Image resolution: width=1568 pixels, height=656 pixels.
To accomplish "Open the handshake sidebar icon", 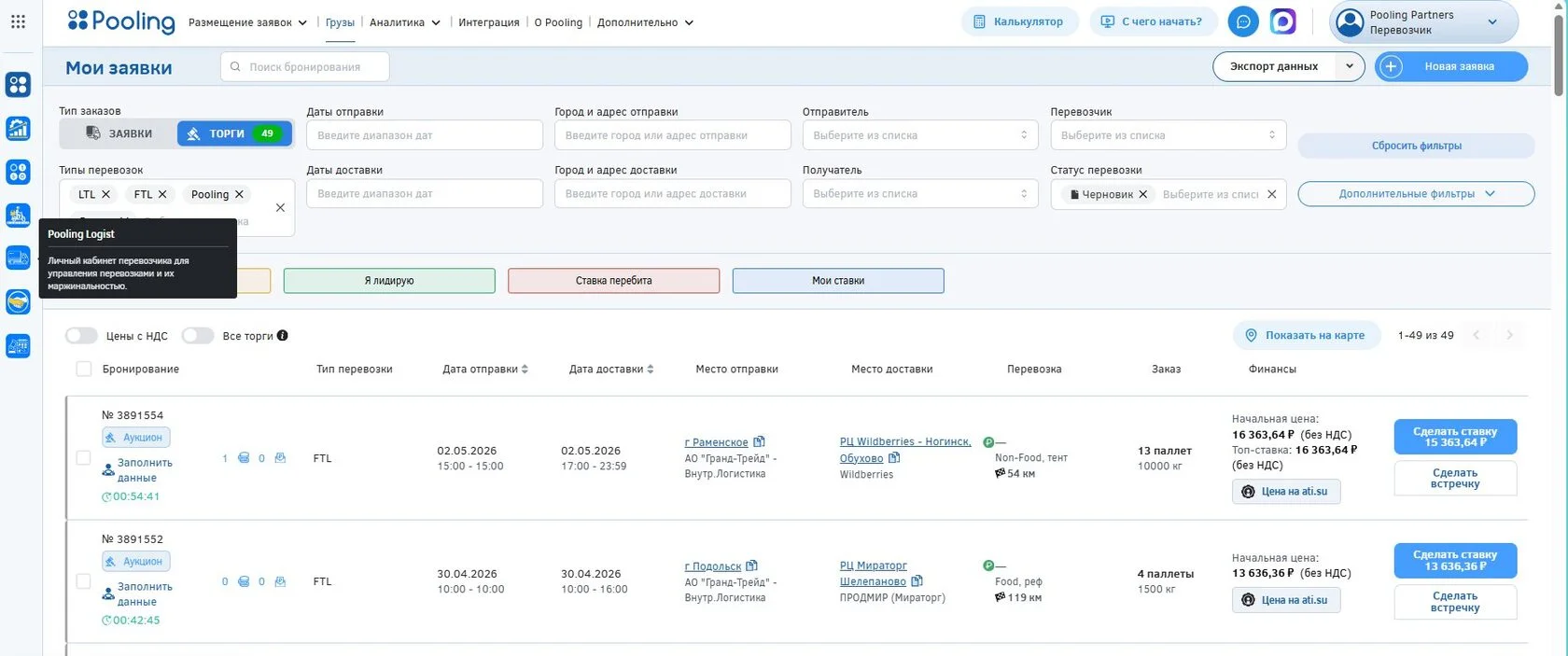I will [18, 301].
